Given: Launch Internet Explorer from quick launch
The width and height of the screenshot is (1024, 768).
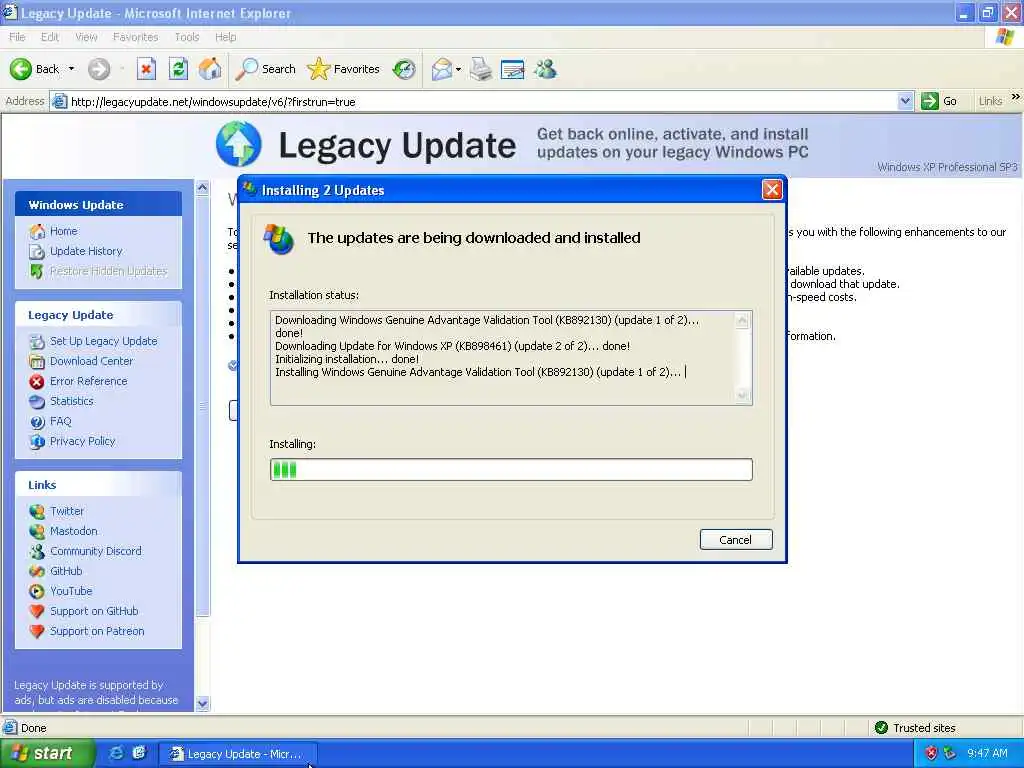Looking at the screenshot, I should click(x=117, y=753).
